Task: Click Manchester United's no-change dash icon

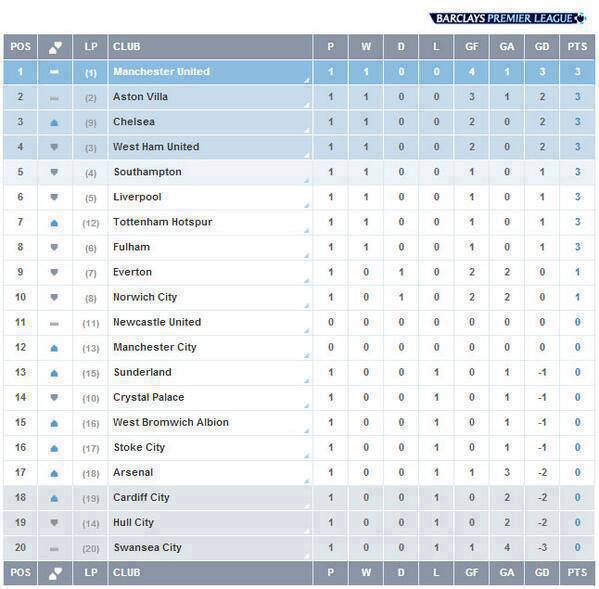Action: [54, 72]
